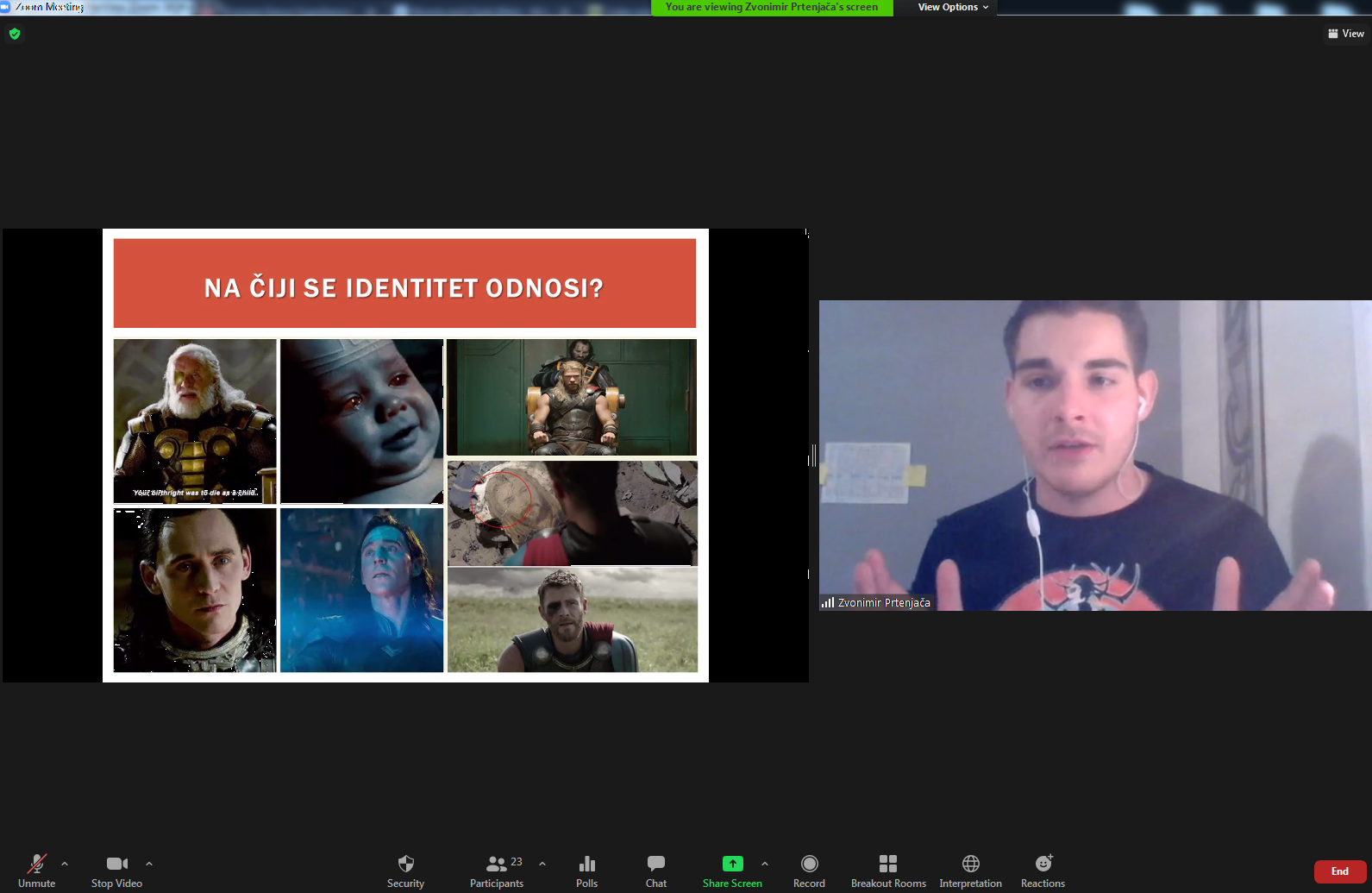Open the Polls panel
The width and height of the screenshot is (1372, 893).
(x=587, y=871)
